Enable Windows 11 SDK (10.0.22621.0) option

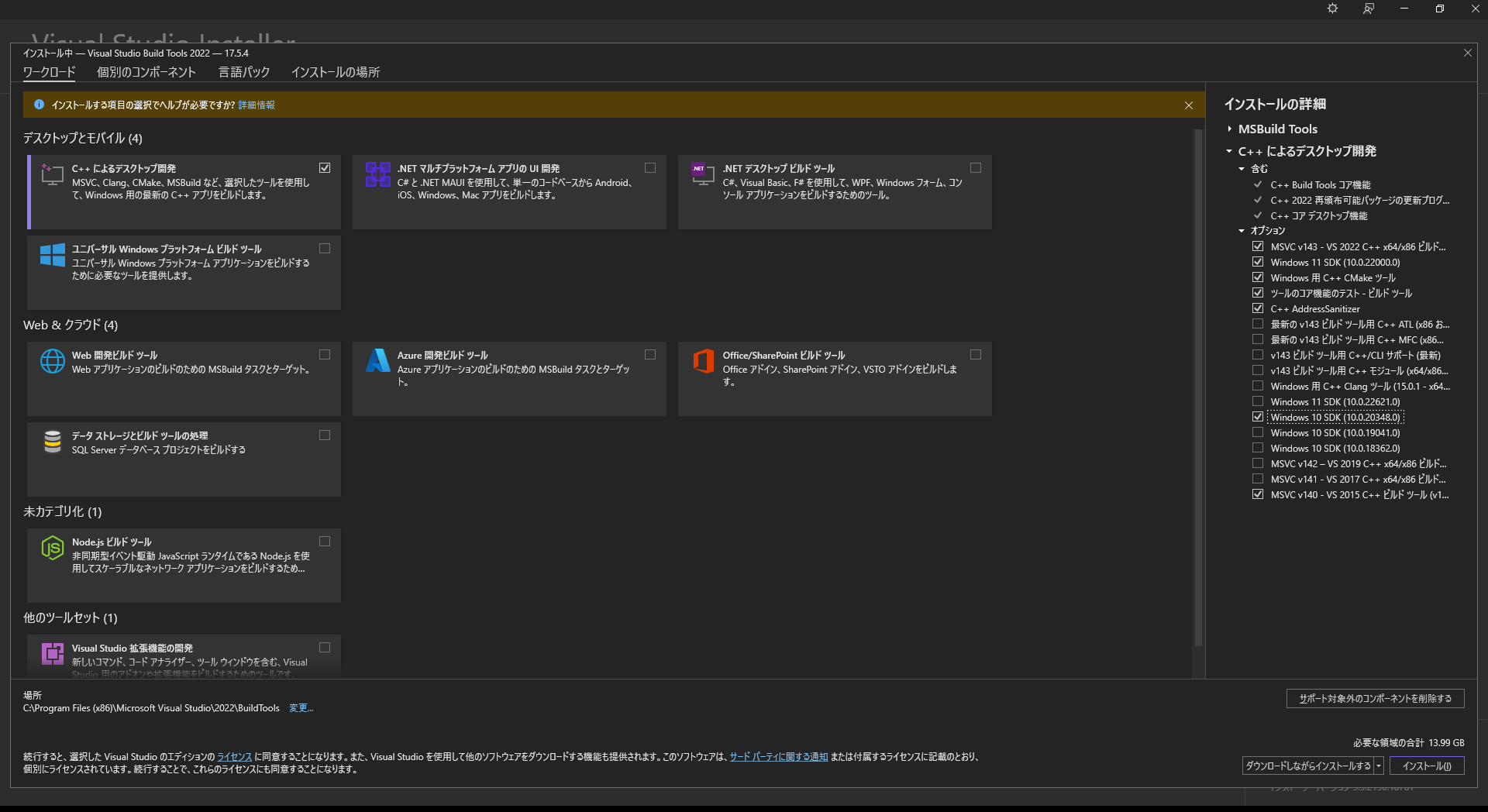pyautogui.click(x=1257, y=401)
